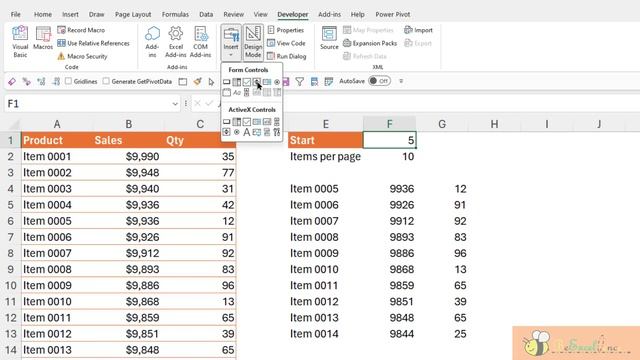Screen dimensions: 640x360
Task: Select row 7 header
Action: 10,237
